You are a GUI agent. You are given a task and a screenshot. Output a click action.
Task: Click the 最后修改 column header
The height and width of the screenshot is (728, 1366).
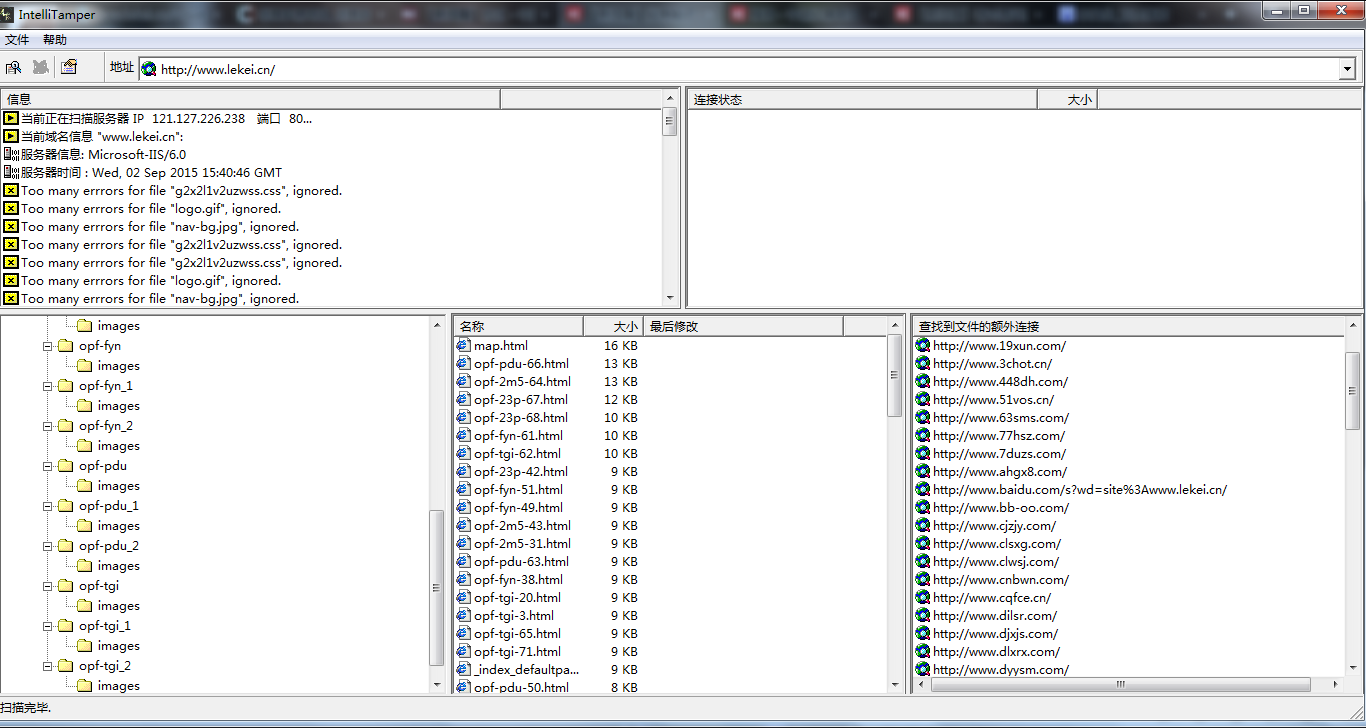tap(743, 326)
